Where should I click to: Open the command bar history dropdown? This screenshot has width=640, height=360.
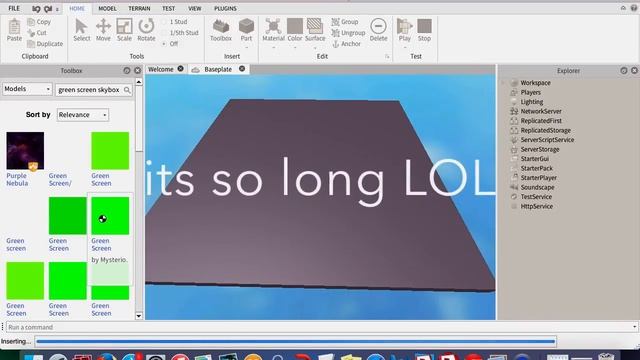tap(634, 327)
